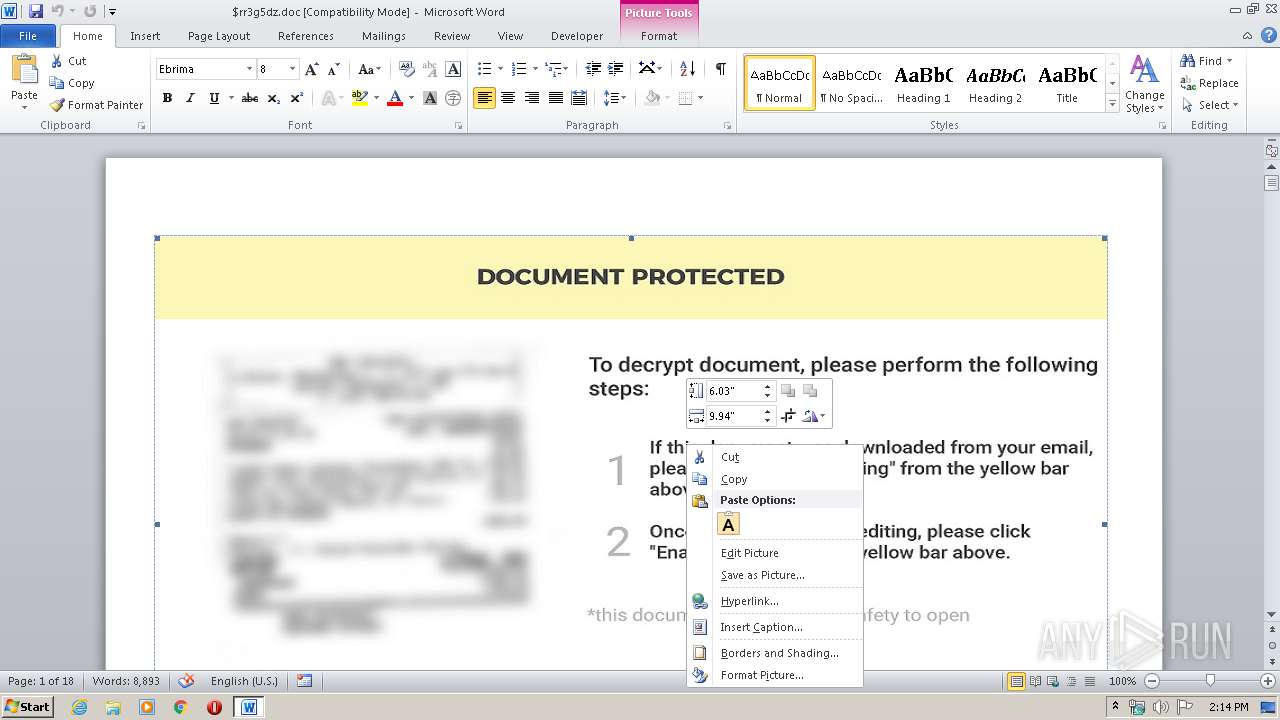
Task: Click the Zoom level 100% button
Action: click(x=1122, y=681)
